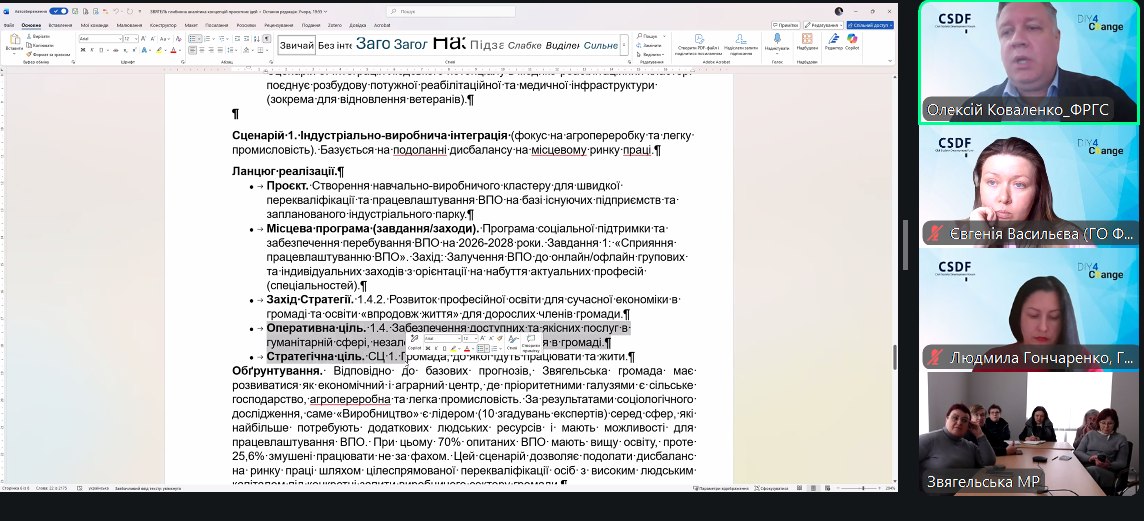Justify text alignment
This screenshot has height=521, width=1144.
point(220,50)
